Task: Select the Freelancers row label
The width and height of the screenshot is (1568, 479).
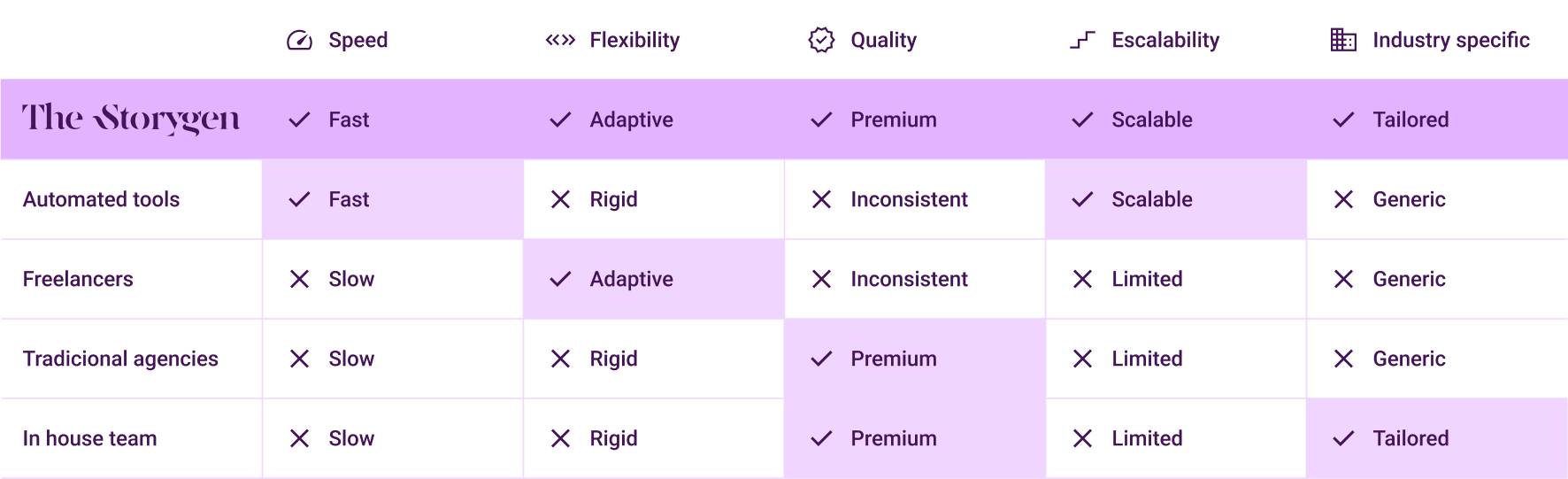Action: point(78,279)
